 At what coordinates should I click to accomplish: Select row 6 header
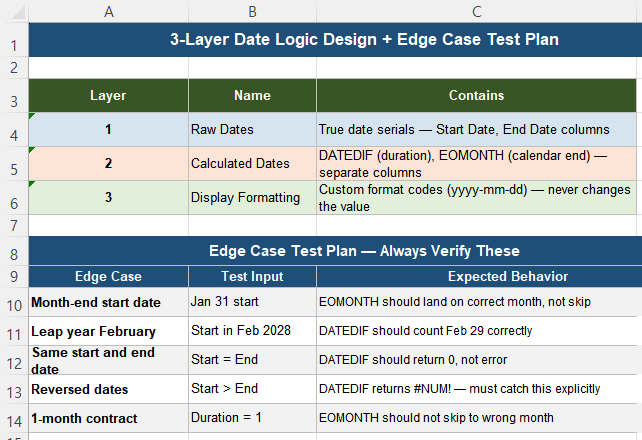[14, 198]
